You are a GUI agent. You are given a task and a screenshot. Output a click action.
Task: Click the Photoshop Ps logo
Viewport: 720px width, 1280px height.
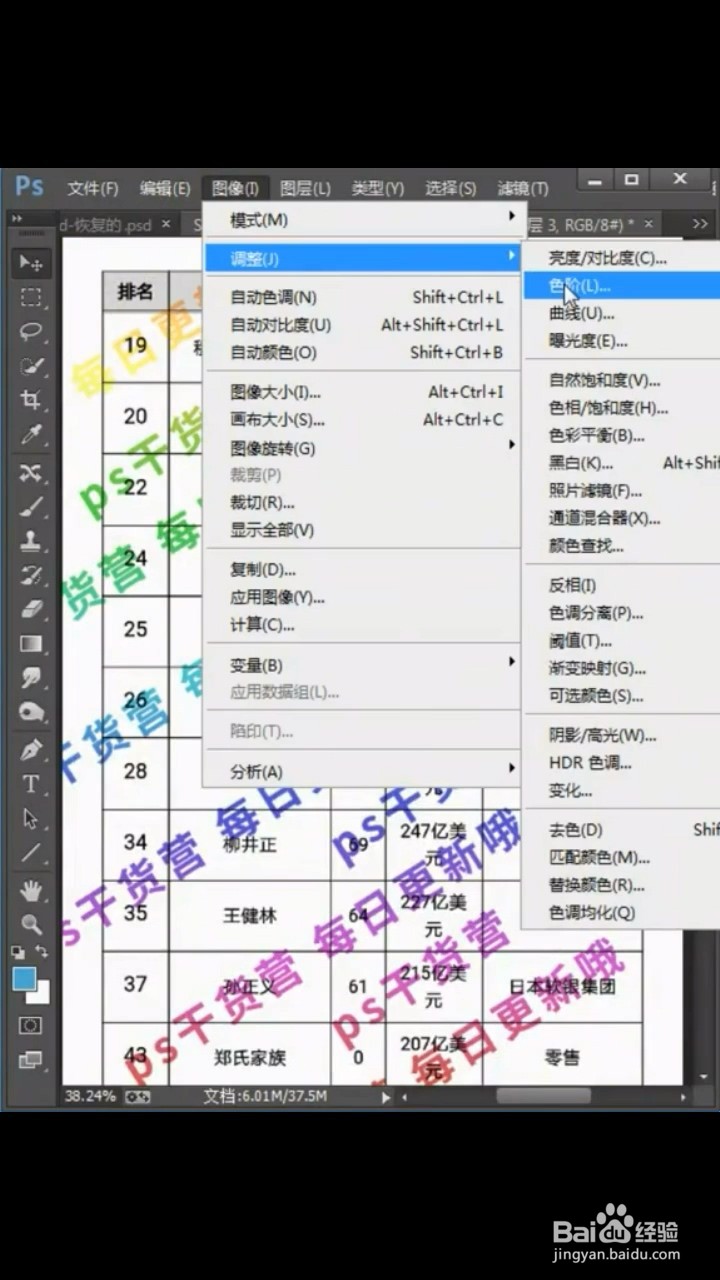29,187
